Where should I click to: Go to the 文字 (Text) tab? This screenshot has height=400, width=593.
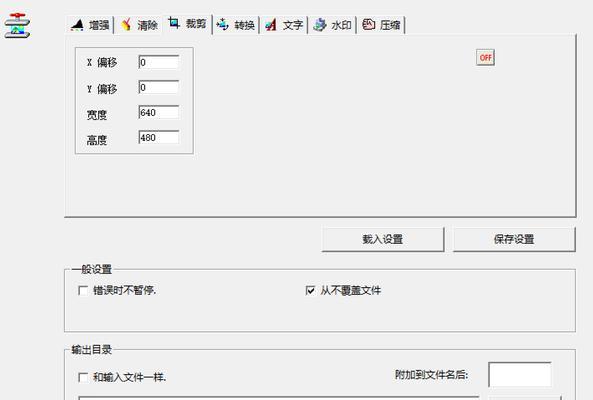284,25
